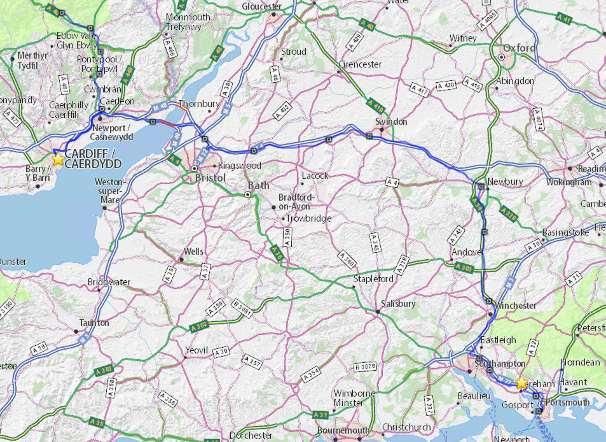The image size is (606, 442).
Task: Select the route waypoint square at Newbury
Action: (x=481, y=186)
